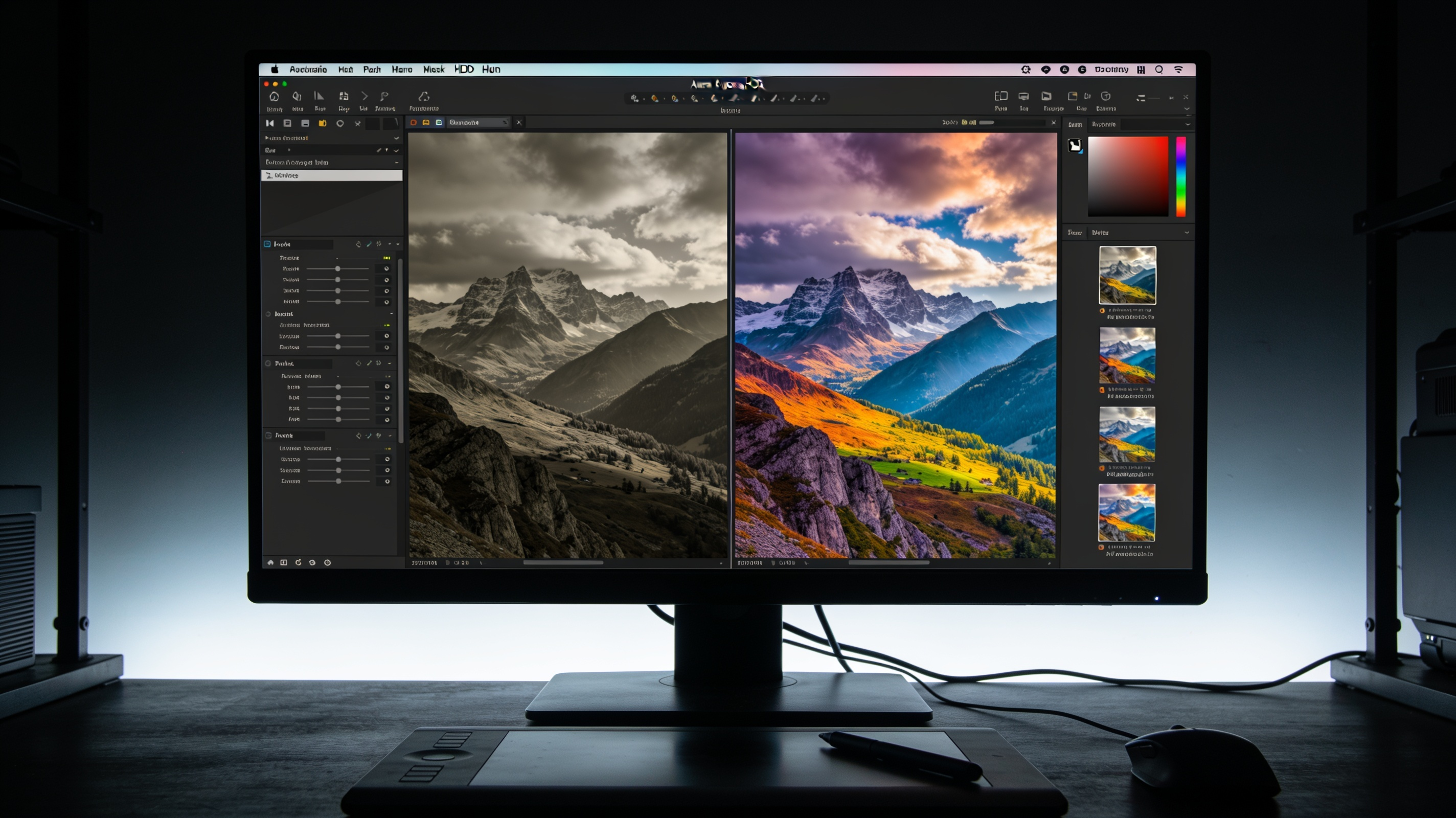Open the Wi-Fi status menu
This screenshot has width=1456, height=818.
[x=1178, y=70]
